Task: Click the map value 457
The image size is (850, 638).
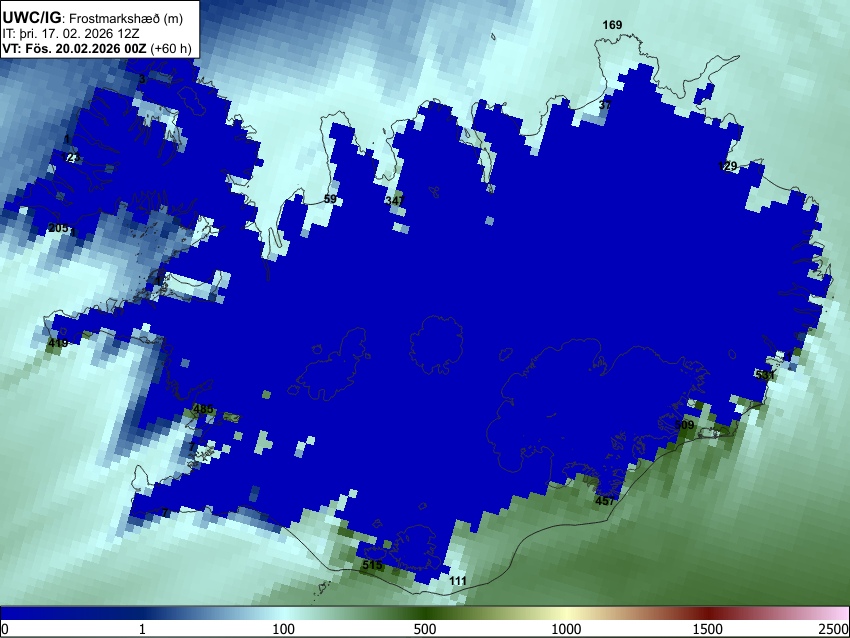Action: (605, 501)
